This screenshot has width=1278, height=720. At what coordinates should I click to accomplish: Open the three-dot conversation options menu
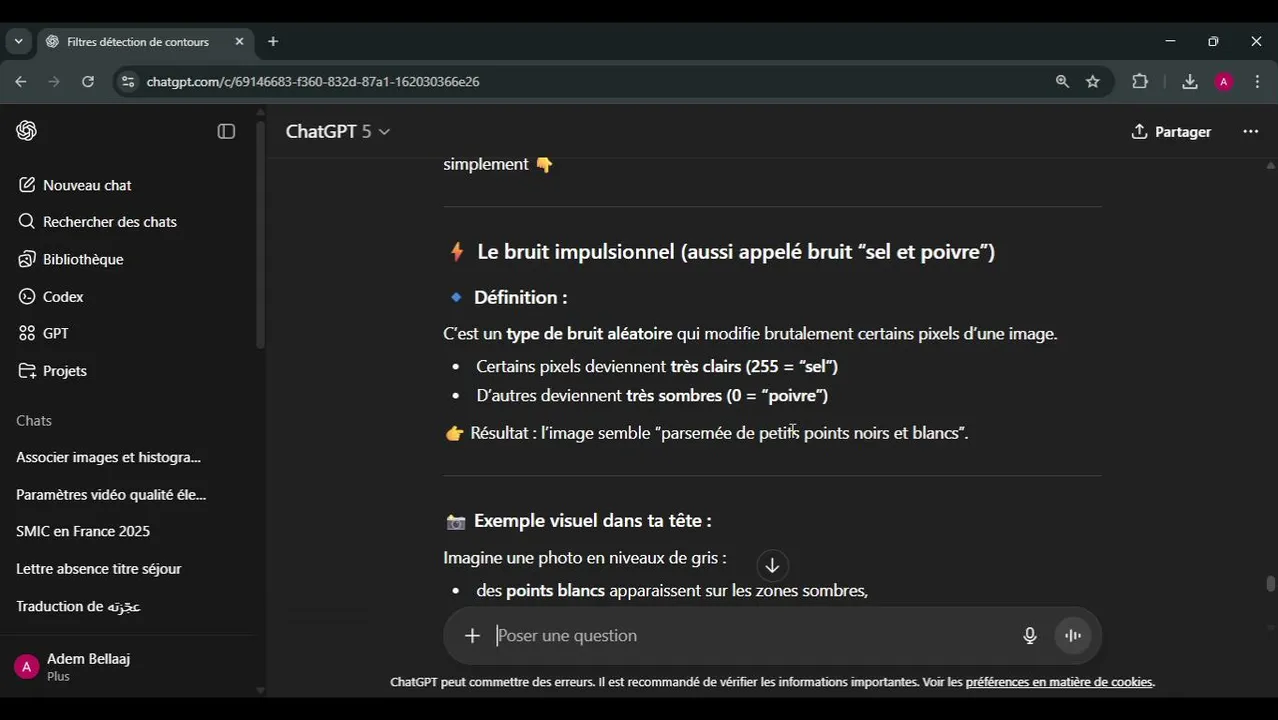pos(1250,132)
